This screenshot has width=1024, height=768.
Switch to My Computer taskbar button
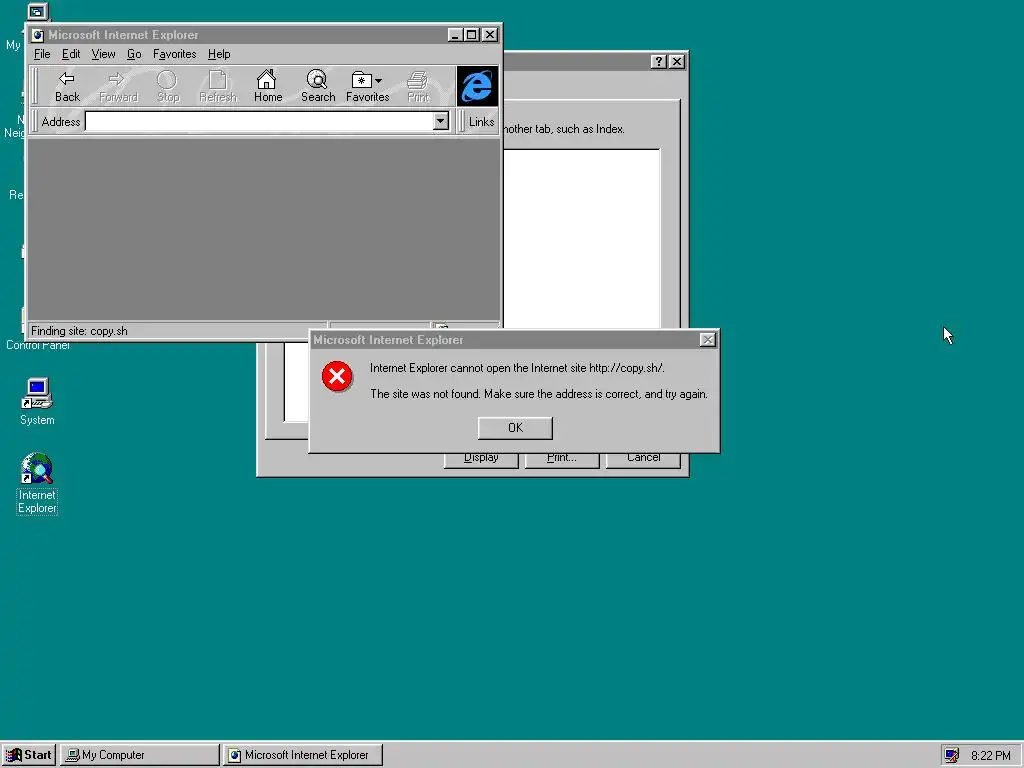pyautogui.click(x=140, y=755)
